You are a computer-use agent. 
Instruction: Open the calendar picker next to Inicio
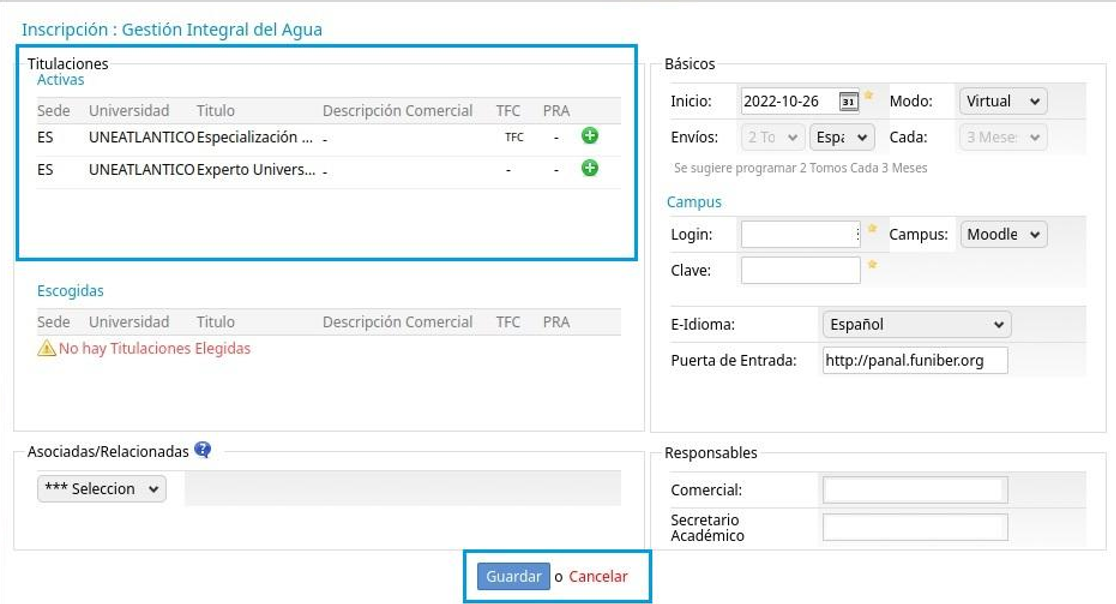(x=848, y=101)
